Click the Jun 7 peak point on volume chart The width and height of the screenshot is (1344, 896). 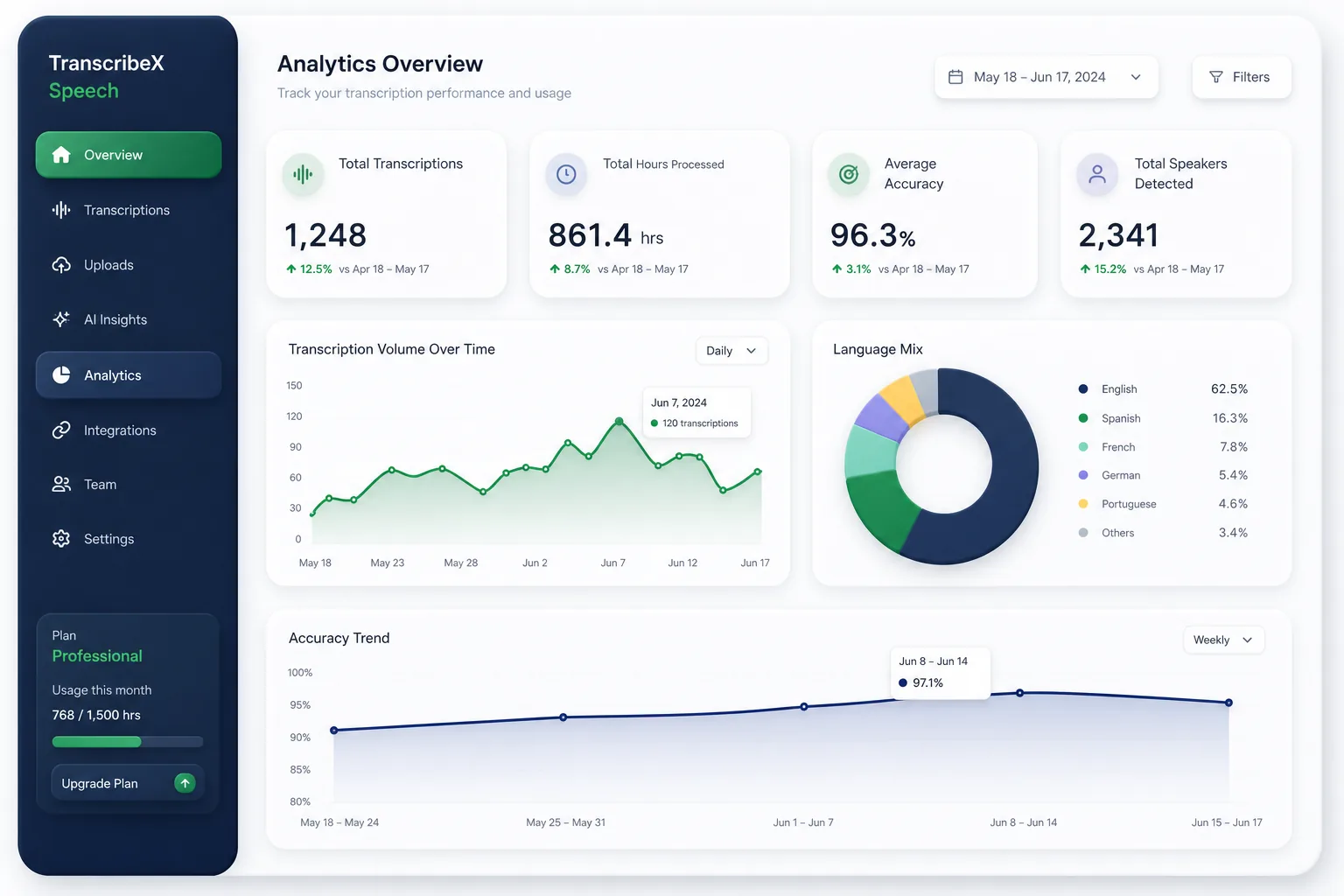pos(619,422)
